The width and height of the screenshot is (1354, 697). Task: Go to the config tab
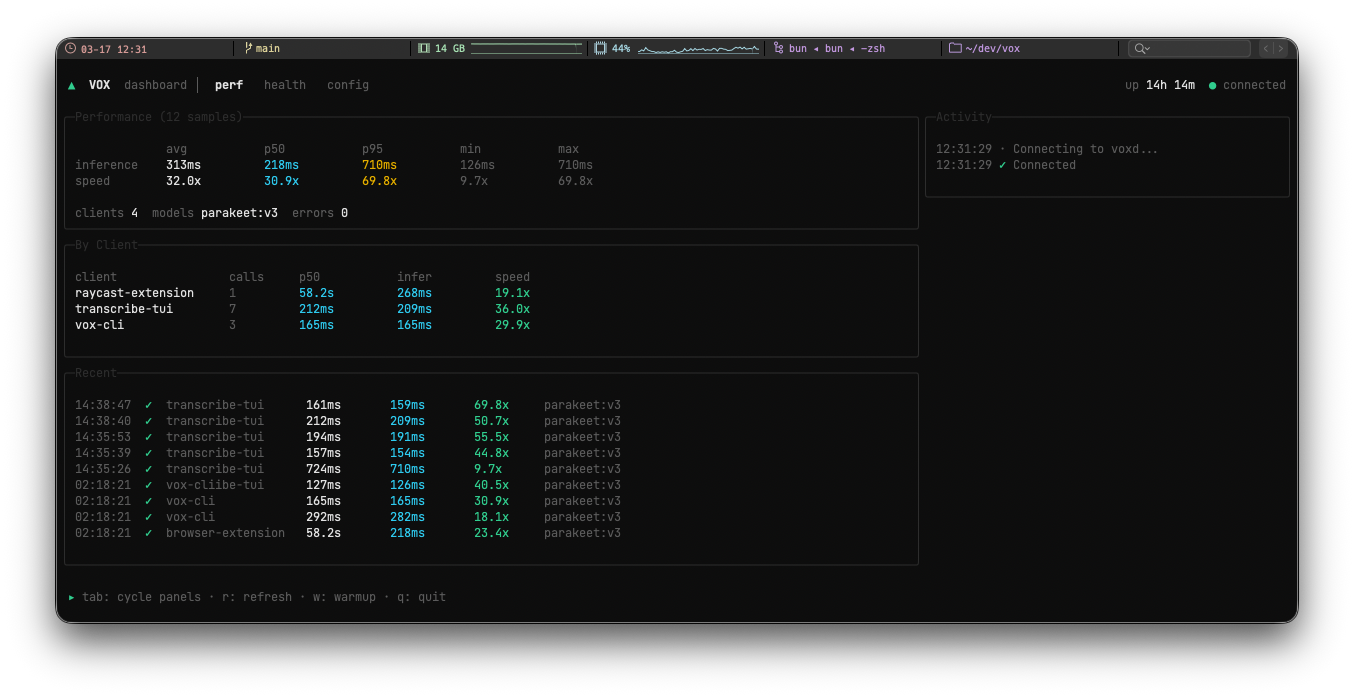[348, 85]
